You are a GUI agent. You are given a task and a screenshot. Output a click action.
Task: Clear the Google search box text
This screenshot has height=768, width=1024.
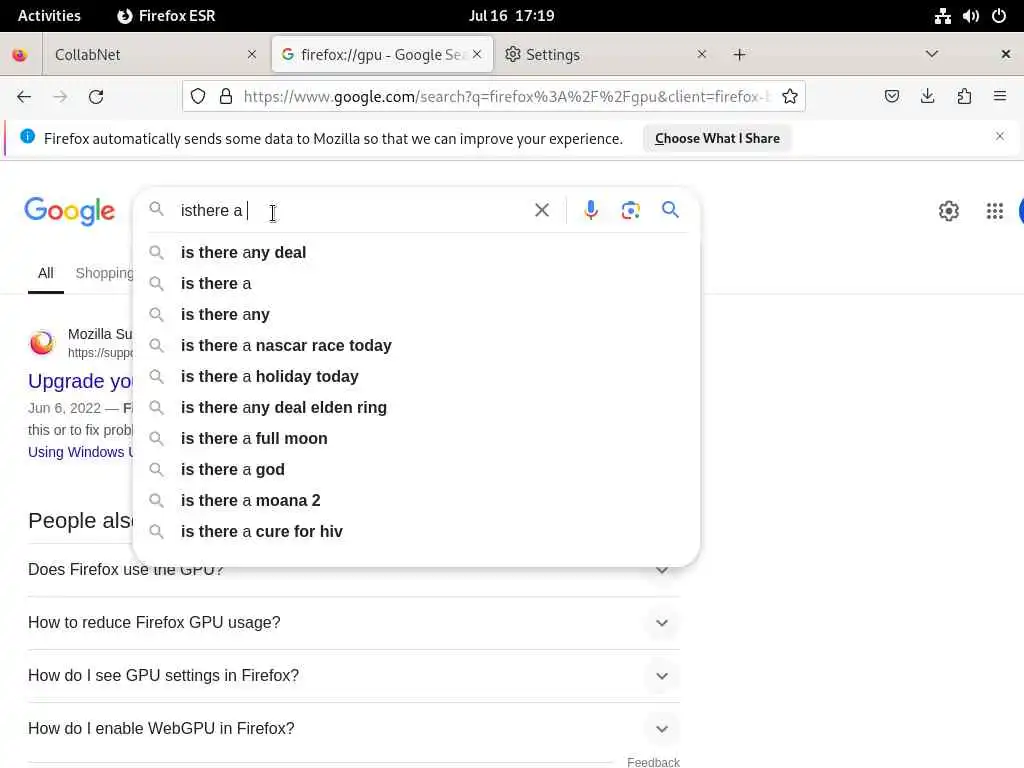coord(542,210)
